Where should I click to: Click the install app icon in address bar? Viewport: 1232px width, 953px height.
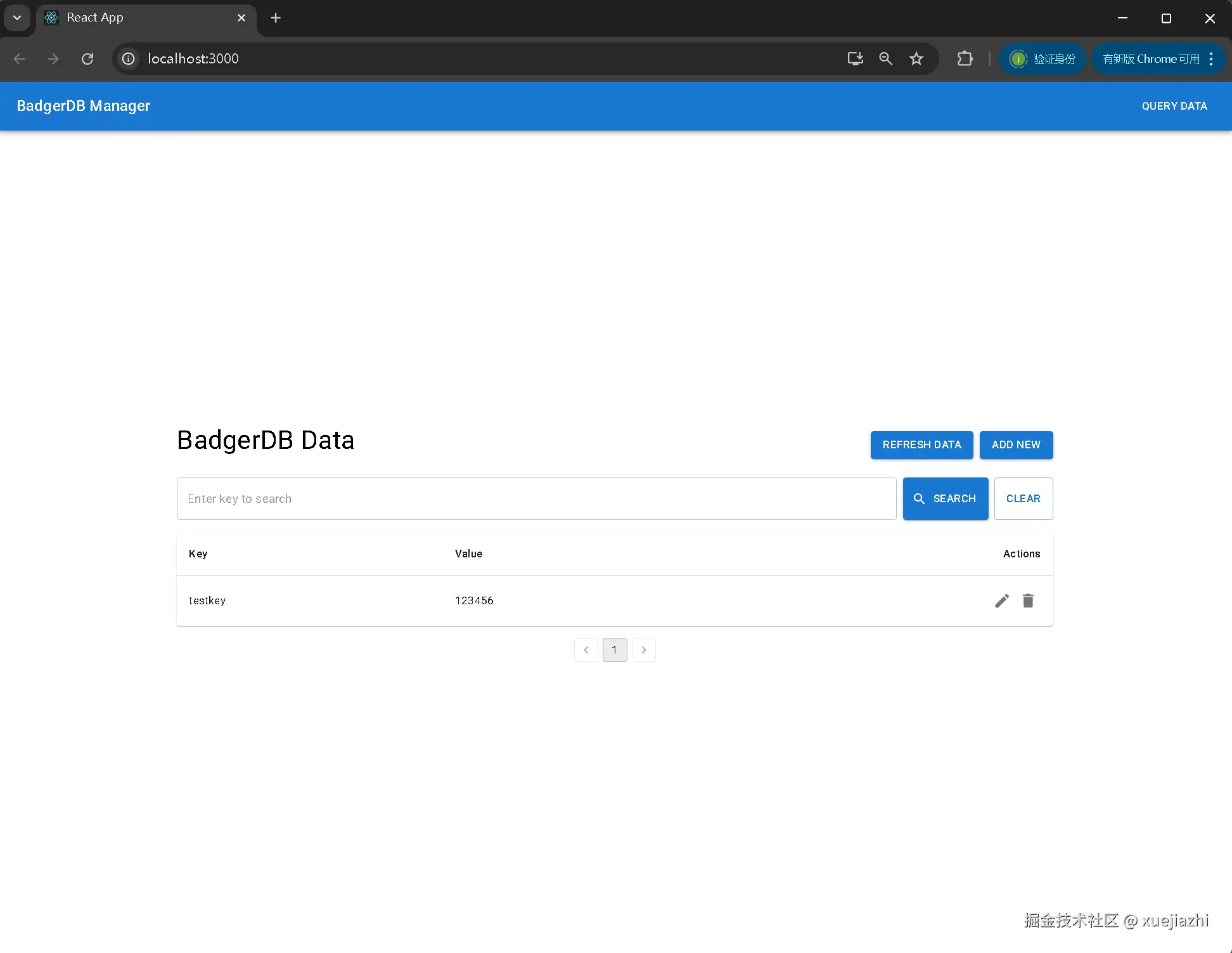pos(855,59)
